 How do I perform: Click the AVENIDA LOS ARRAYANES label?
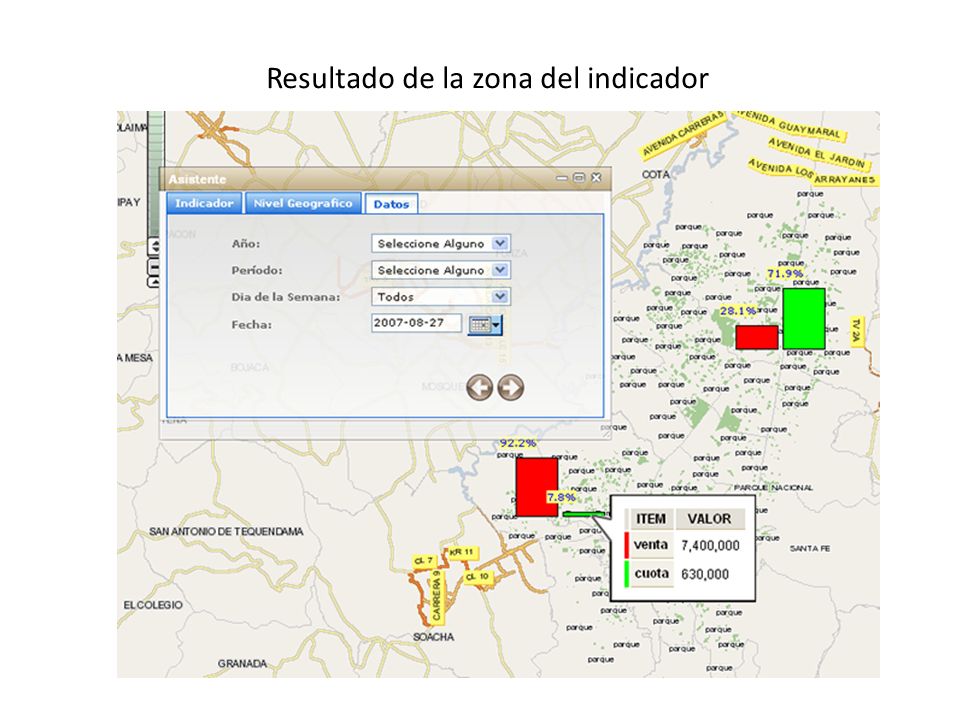click(812, 173)
